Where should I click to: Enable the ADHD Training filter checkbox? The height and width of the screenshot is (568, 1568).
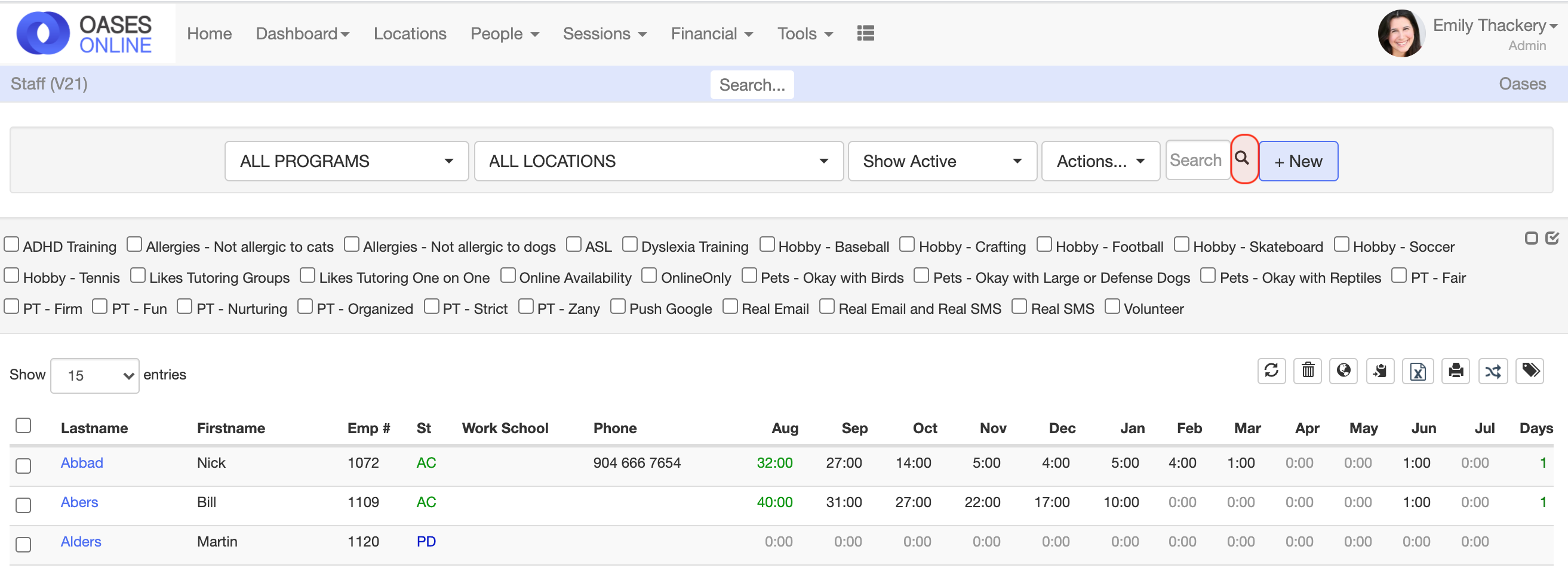click(11, 245)
